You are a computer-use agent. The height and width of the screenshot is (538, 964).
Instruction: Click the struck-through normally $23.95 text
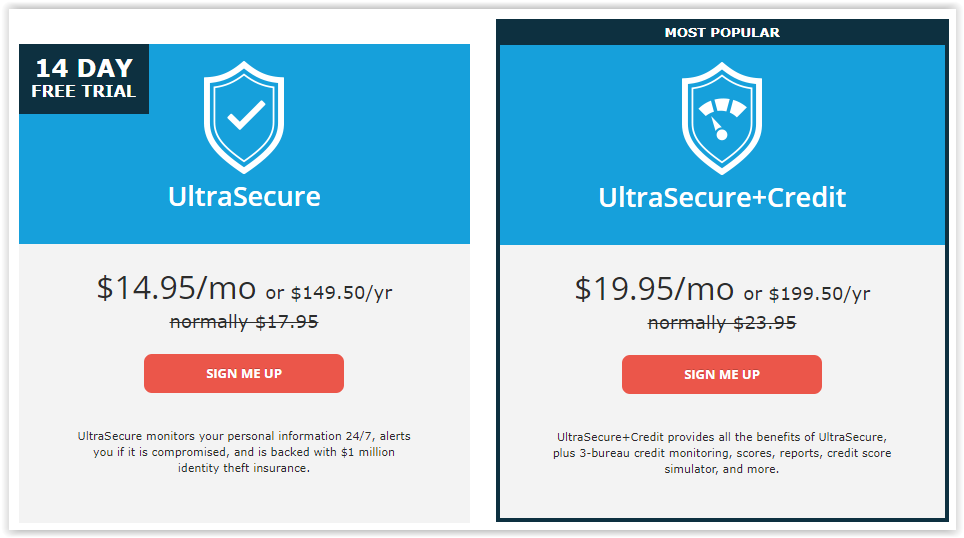[x=722, y=323]
